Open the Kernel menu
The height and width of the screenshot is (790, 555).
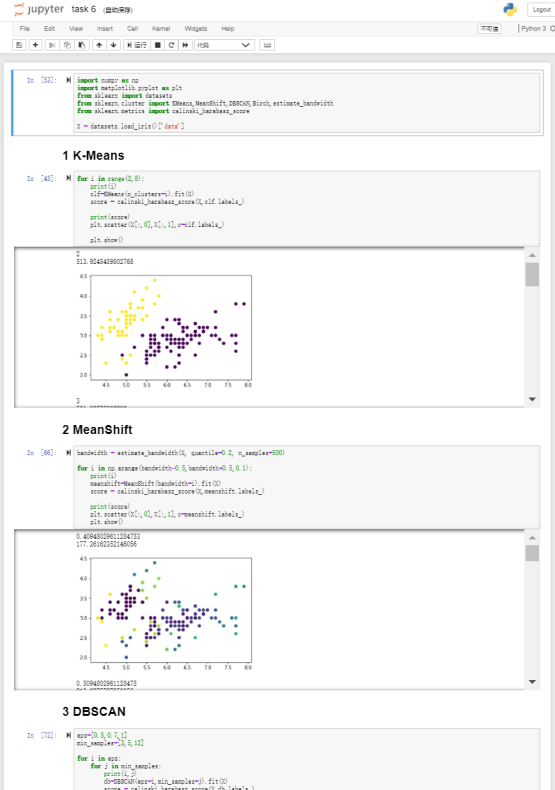coord(161,29)
